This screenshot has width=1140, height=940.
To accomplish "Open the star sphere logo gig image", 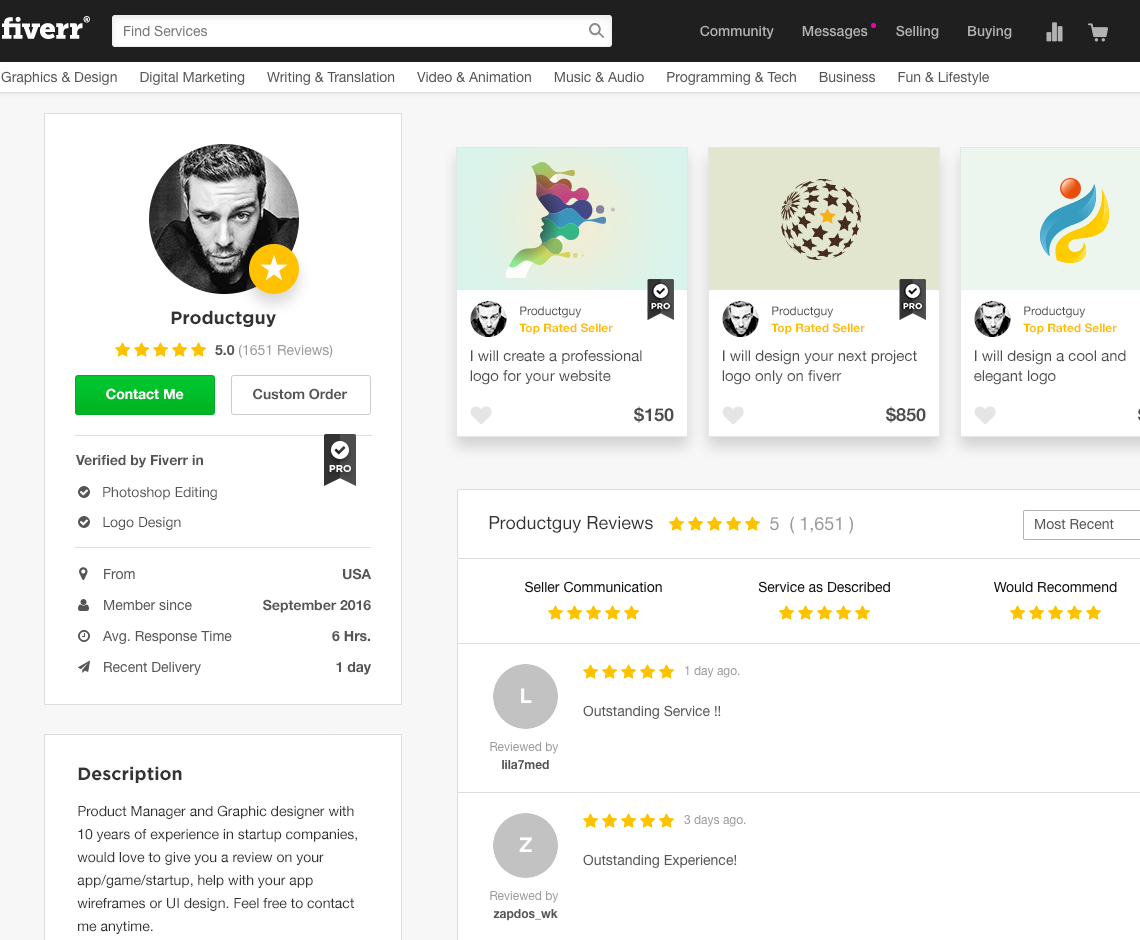I will [x=824, y=219].
